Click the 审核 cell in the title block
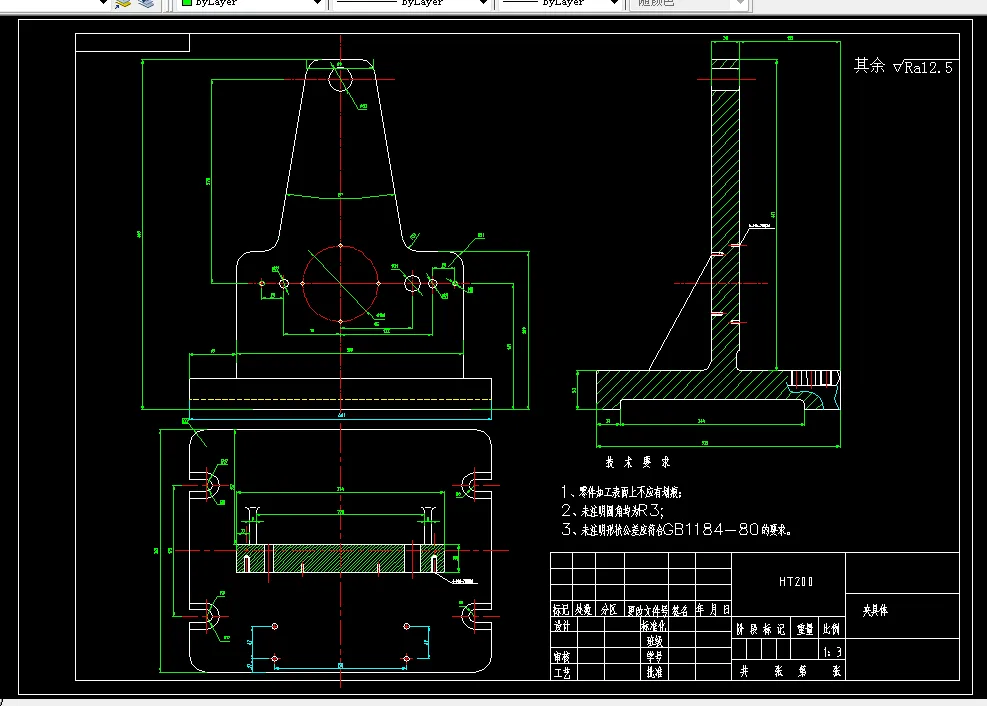 [x=562, y=658]
